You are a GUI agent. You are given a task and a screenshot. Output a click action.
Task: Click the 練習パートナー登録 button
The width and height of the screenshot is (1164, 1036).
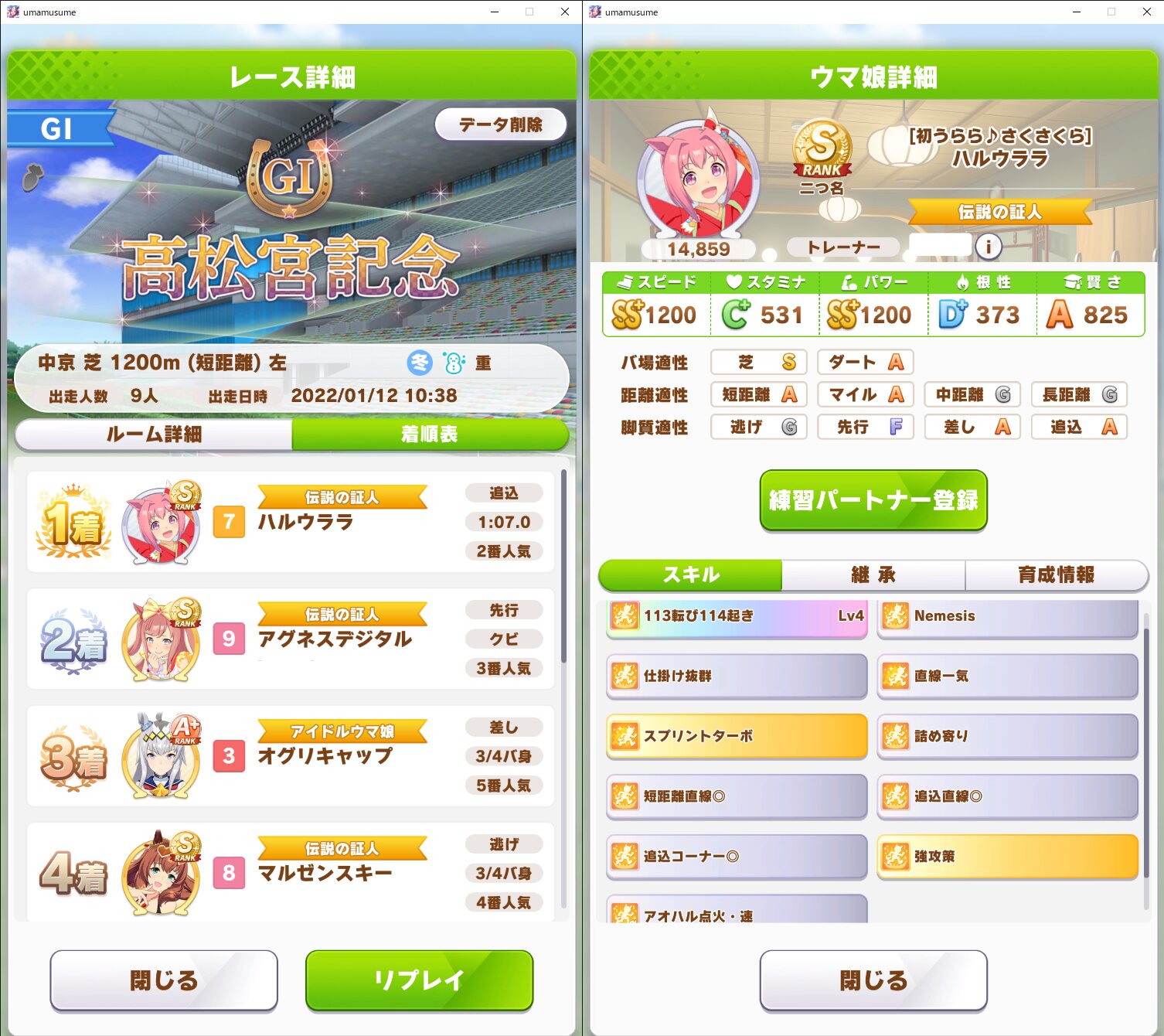[x=873, y=500]
